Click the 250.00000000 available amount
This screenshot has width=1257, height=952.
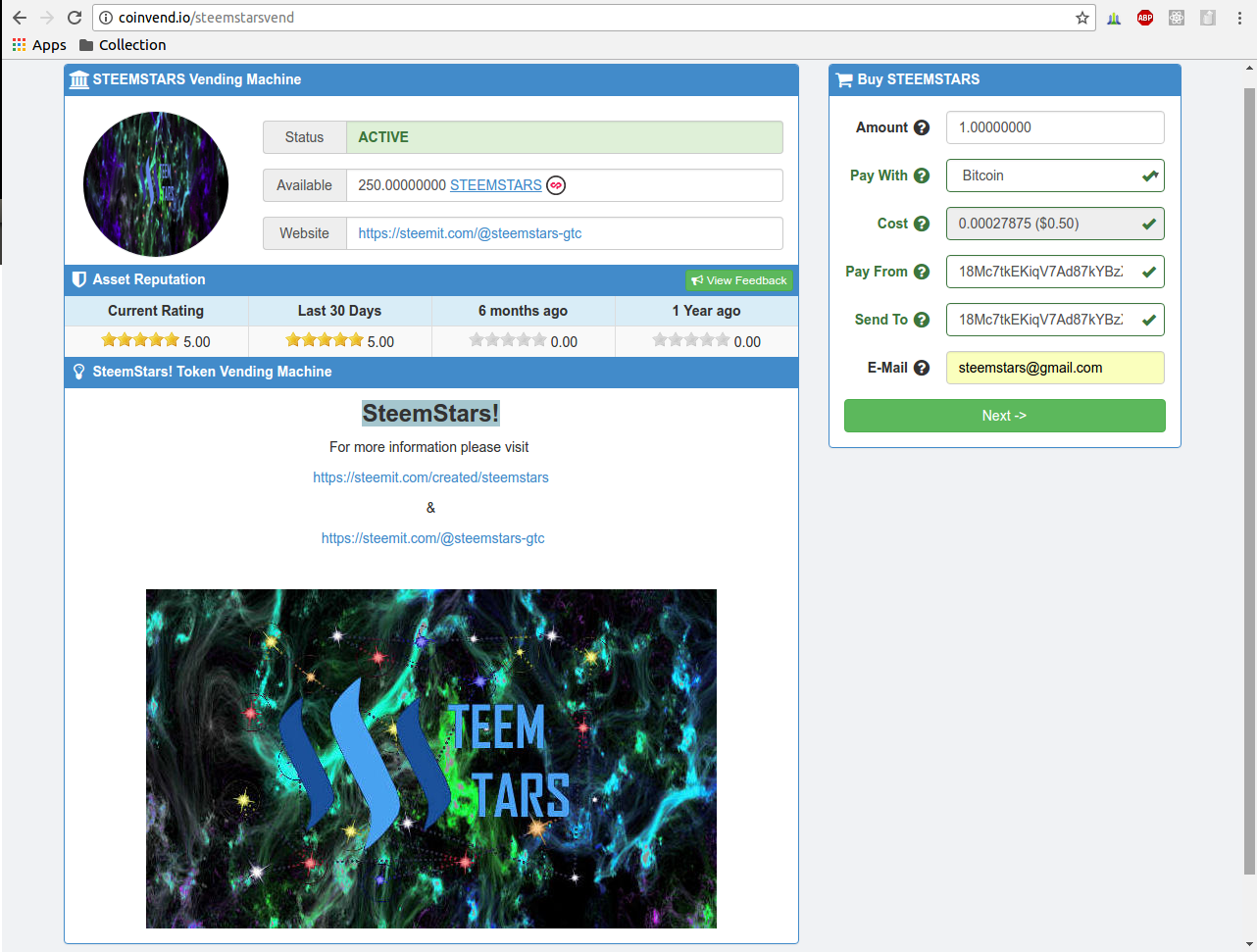tap(402, 185)
